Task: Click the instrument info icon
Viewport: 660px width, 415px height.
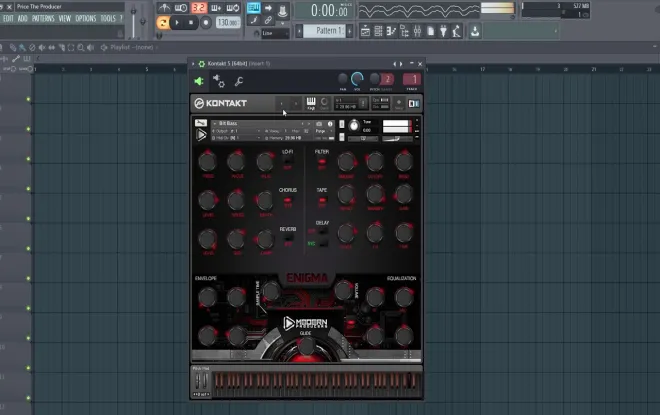Action: tap(330, 124)
